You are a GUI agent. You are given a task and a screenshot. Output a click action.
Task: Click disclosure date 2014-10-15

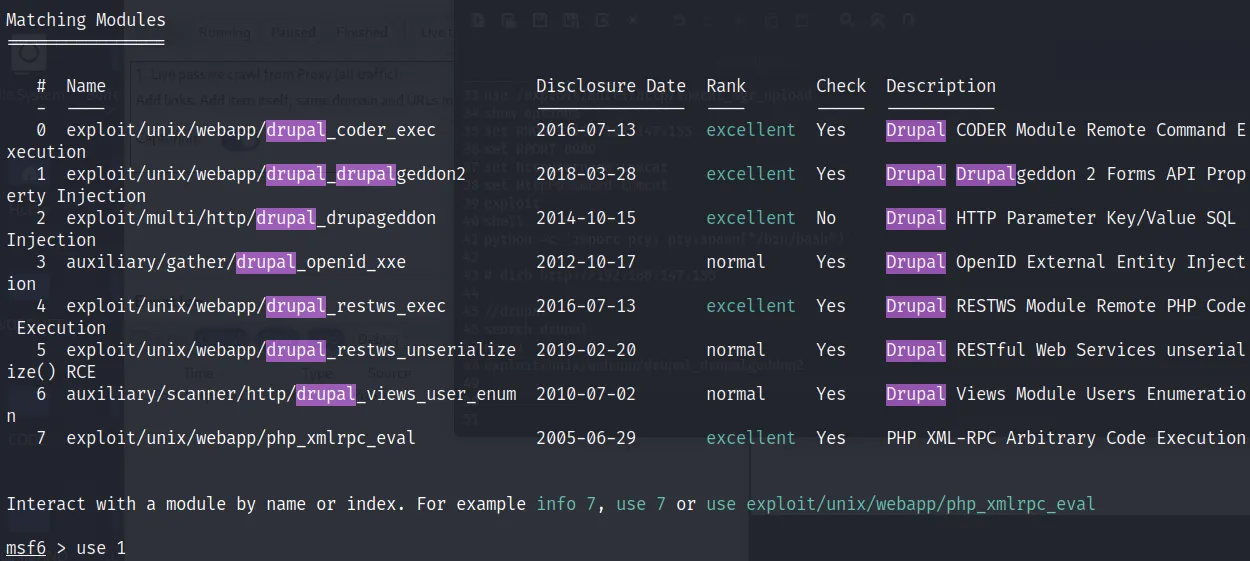pos(586,218)
